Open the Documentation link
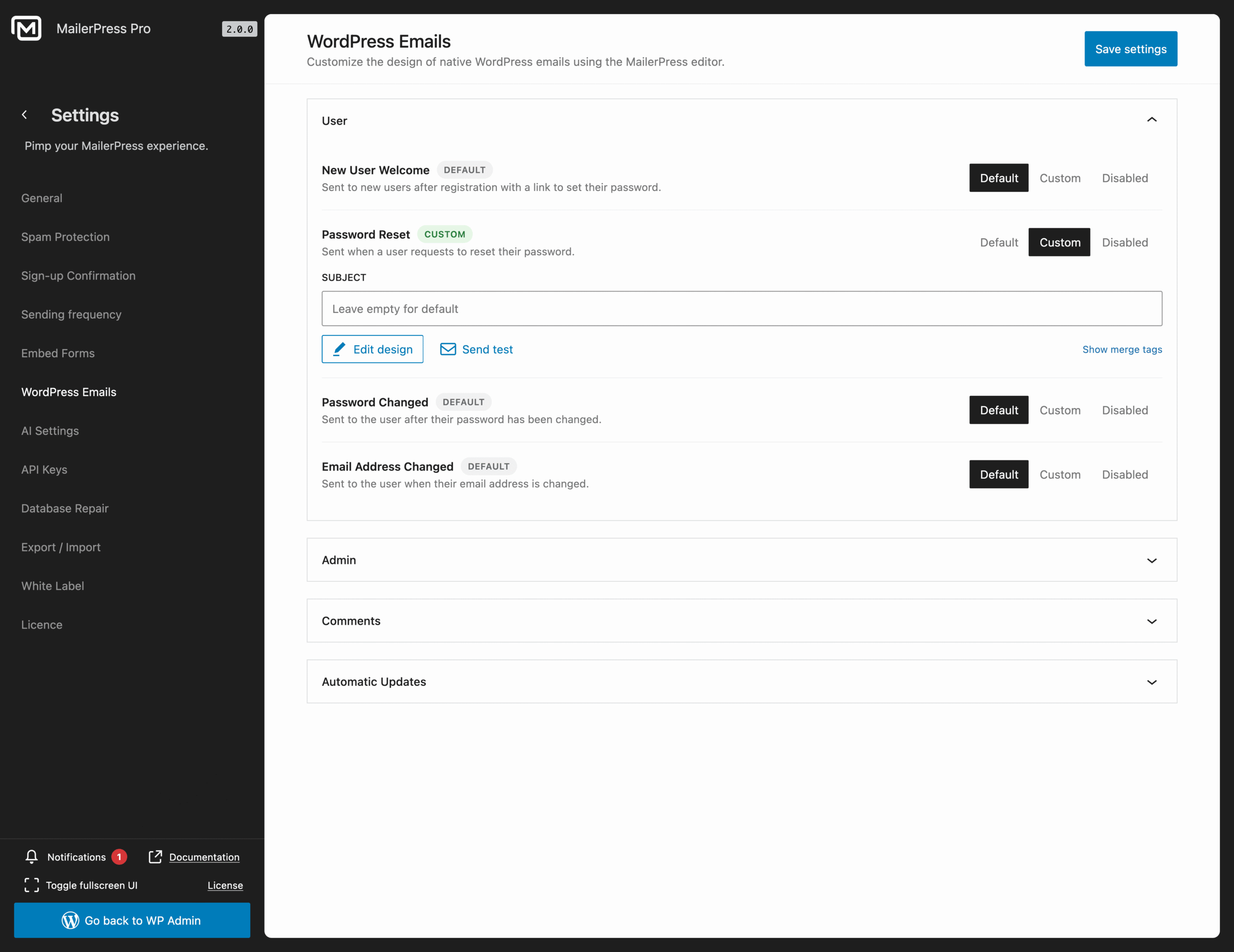 click(x=204, y=857)
